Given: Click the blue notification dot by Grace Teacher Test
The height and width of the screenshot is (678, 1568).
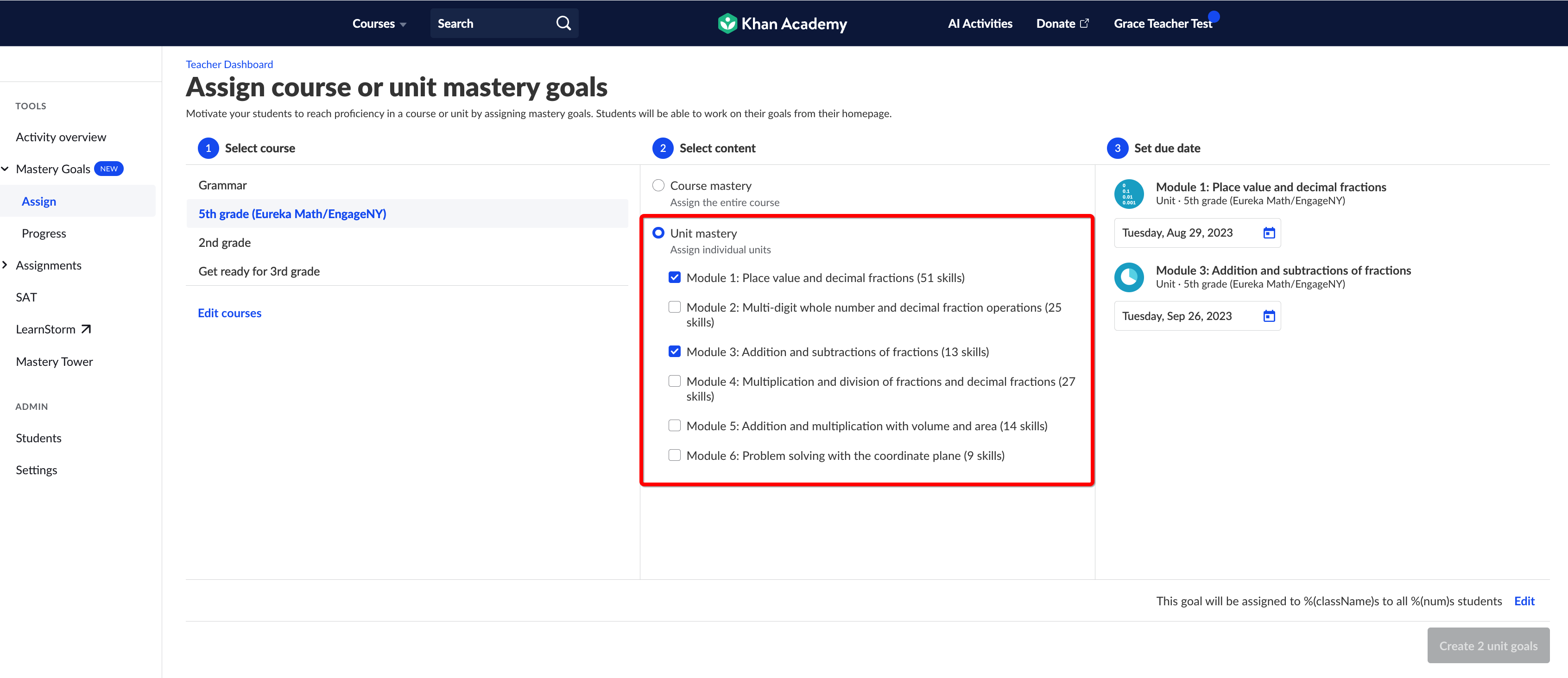Looking at the screenshot, I should click(1214, 16).
